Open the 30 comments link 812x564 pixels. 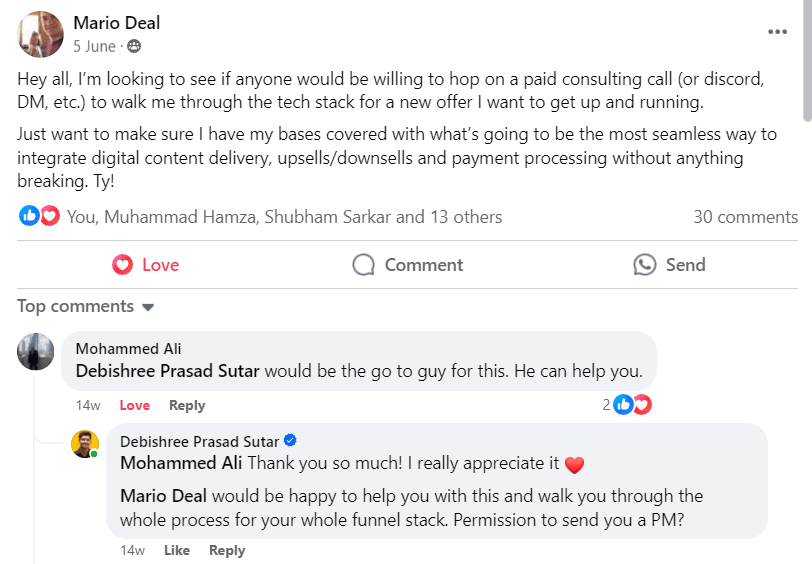click(x=745, y=216)
